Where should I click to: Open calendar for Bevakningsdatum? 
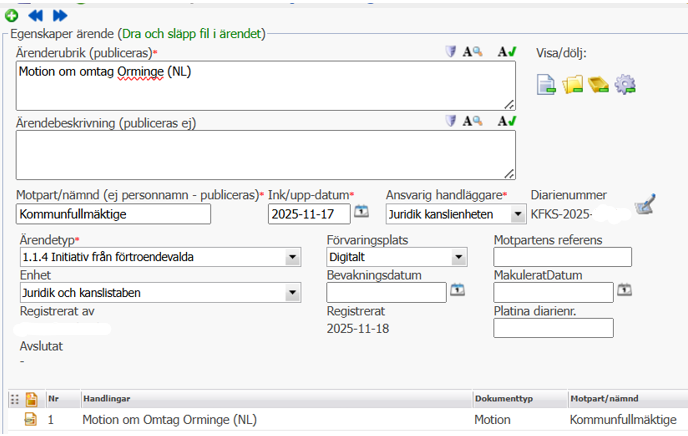tap(457, 291)
